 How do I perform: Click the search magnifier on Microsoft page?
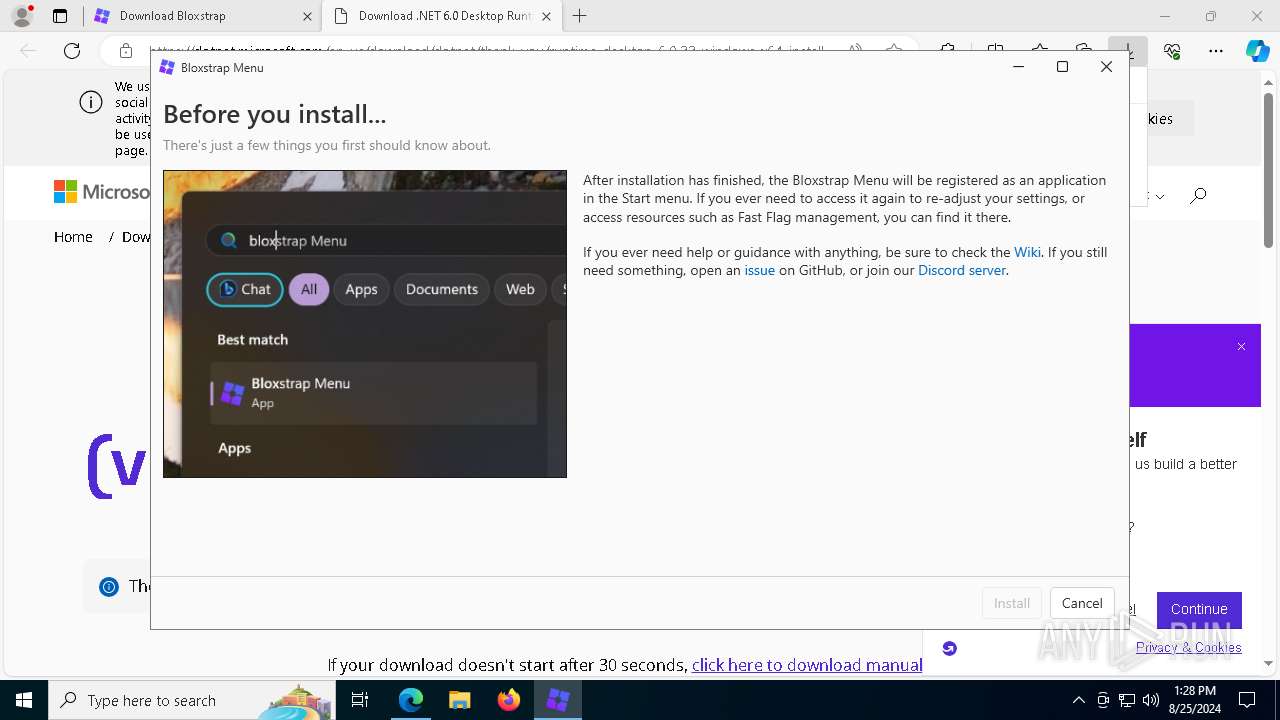click(x=1198, y=195)
